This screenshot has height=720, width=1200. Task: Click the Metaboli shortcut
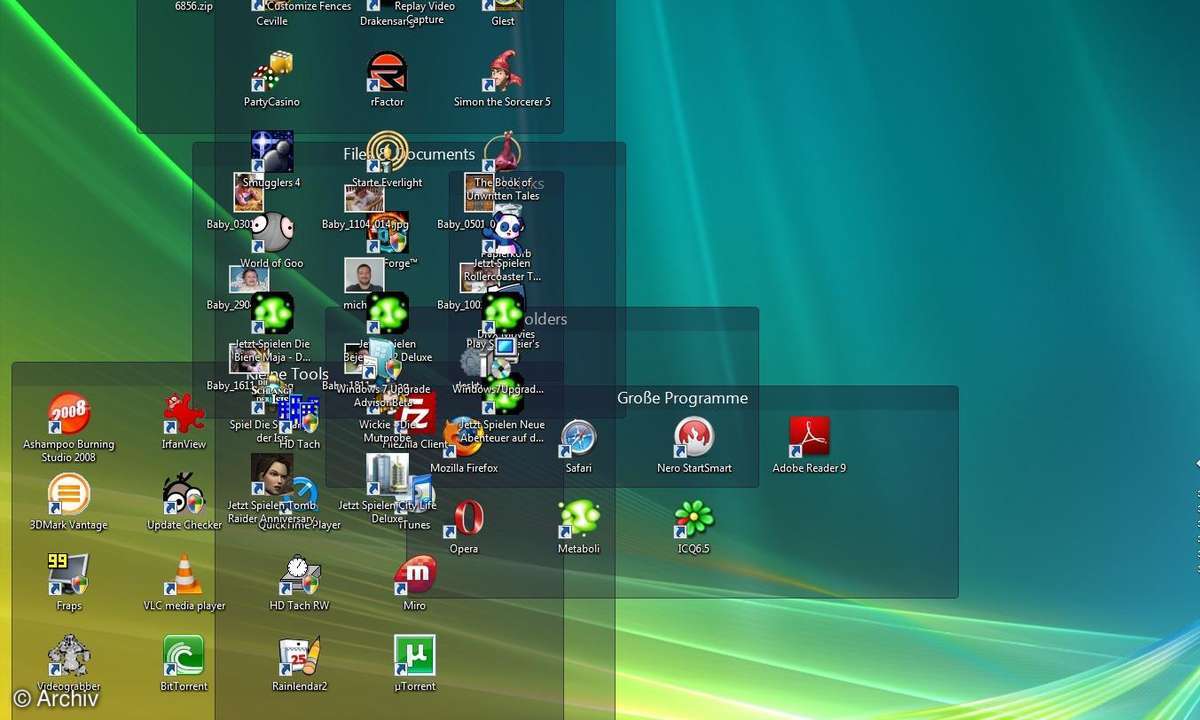(x=579, y=518)
